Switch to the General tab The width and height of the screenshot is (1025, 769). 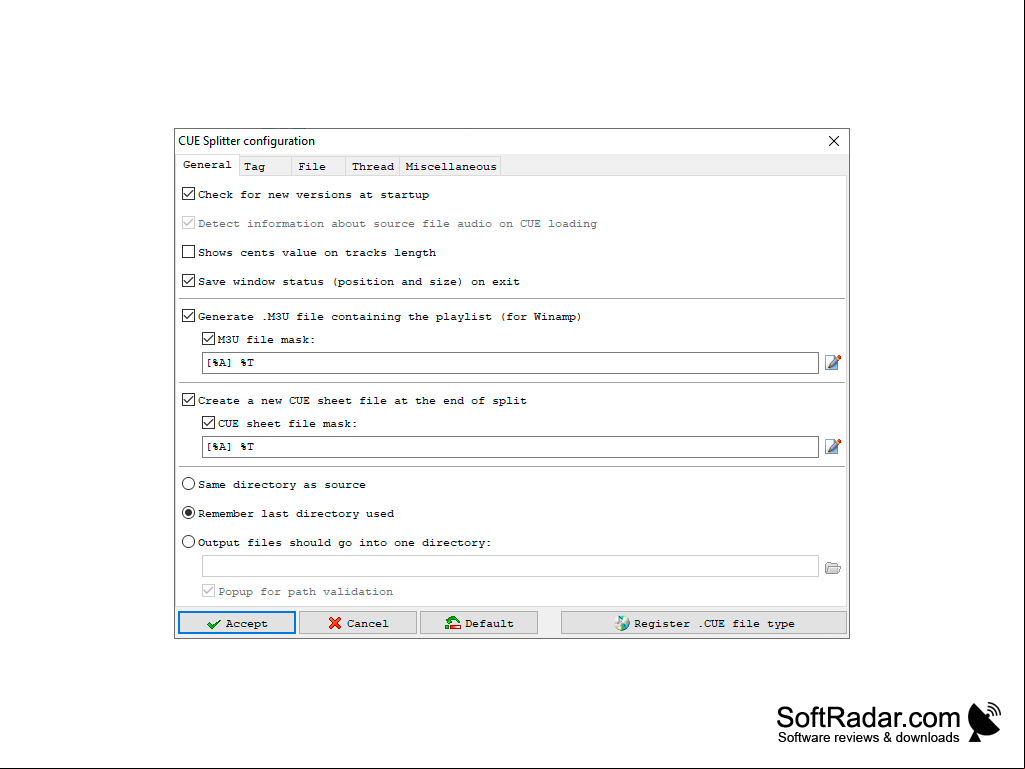[207, 165]
